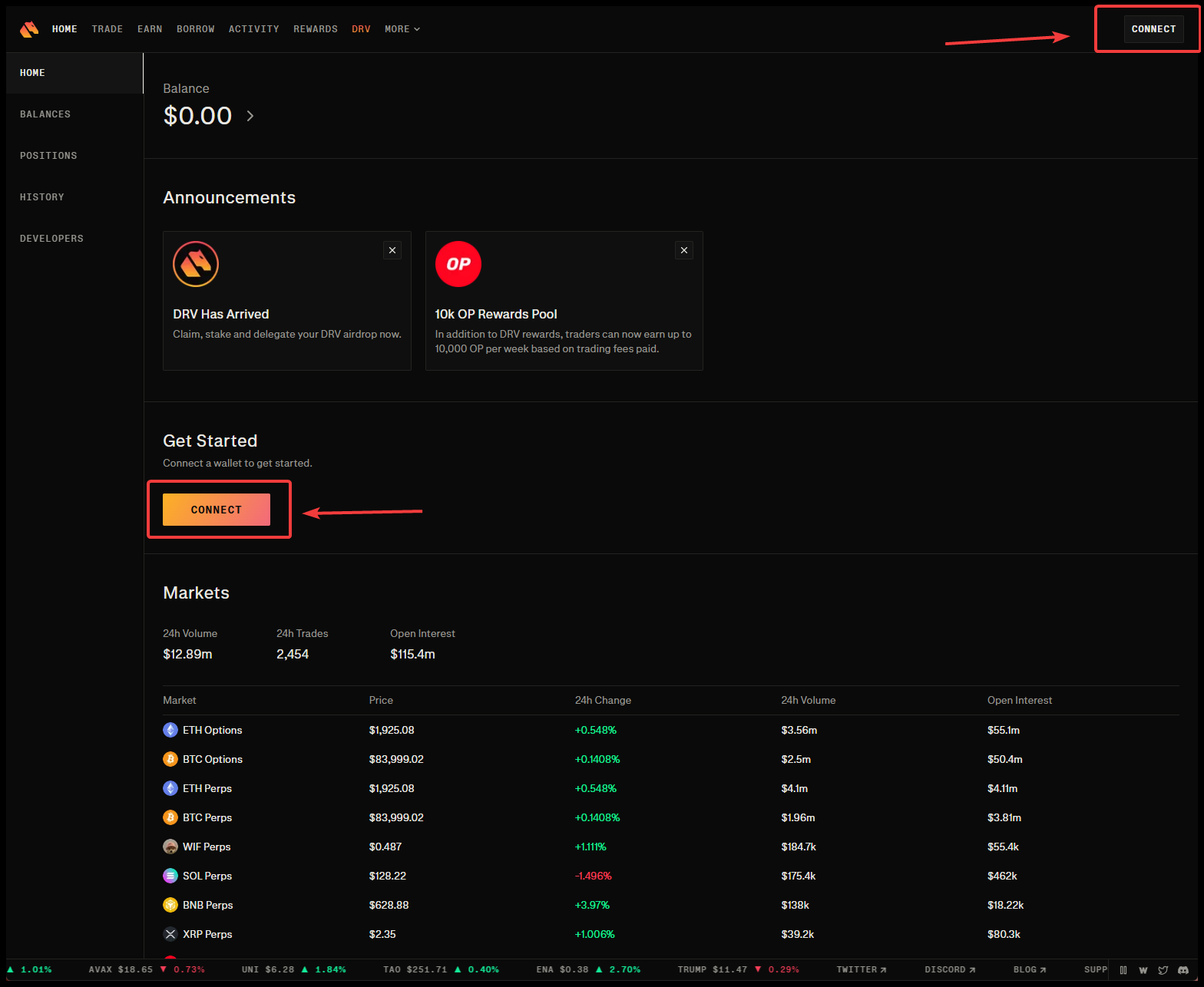Select the BTC Perps market row
1204x987 pixels.
click(x=207, y=817)
